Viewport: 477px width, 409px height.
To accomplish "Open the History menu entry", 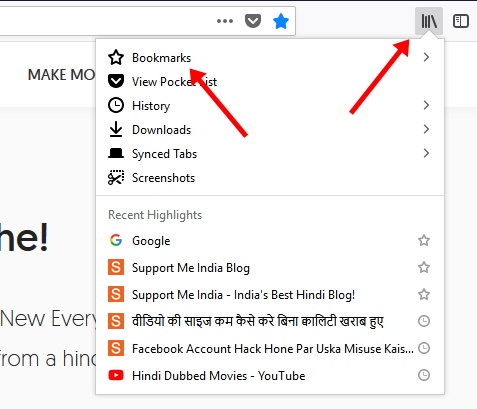I will tap(270, 105).
